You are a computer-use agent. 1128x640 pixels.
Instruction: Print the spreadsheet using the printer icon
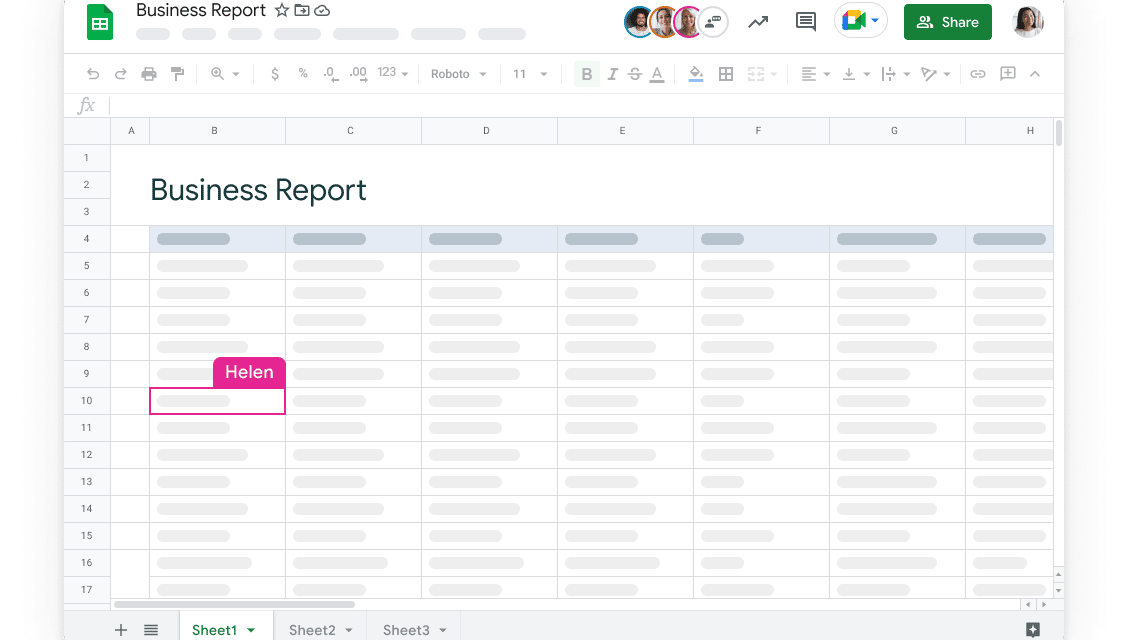pyautogui.click(x=149, y=74)
